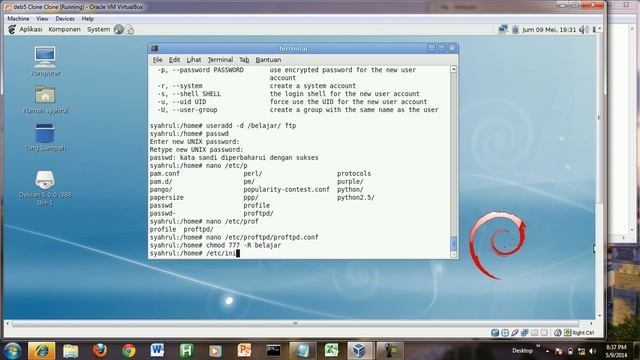Expand the Desktop toolbar chevron
The height and width of the screenshot is (360, 640).
(538, 346)
